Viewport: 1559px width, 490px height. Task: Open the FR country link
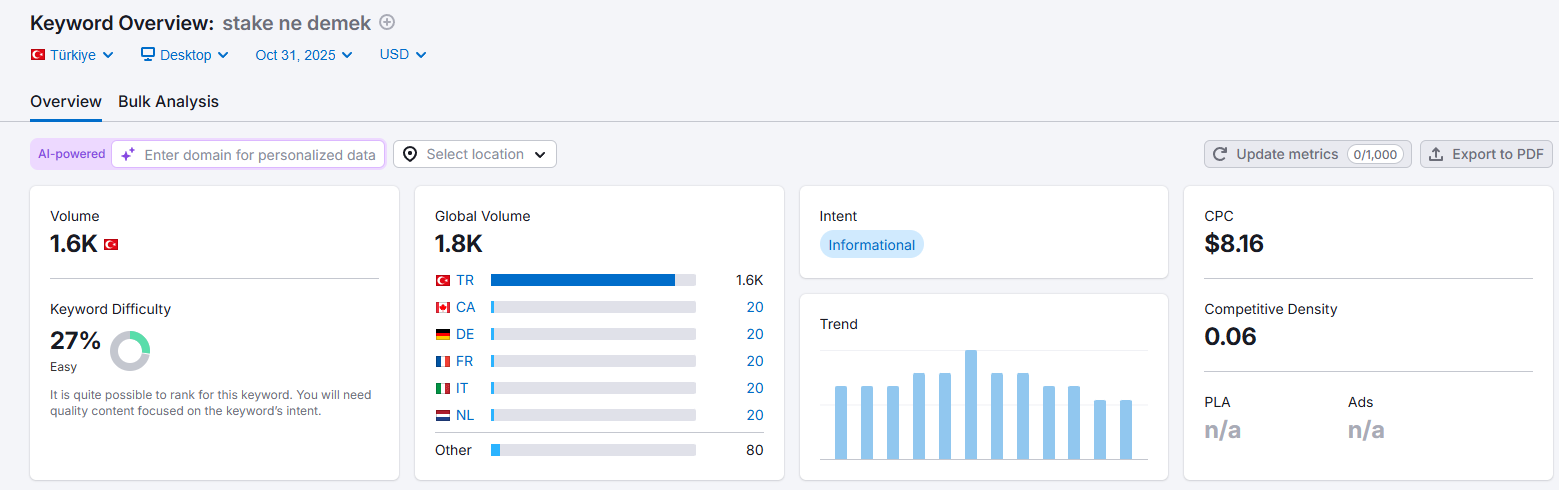pos(465,361)
